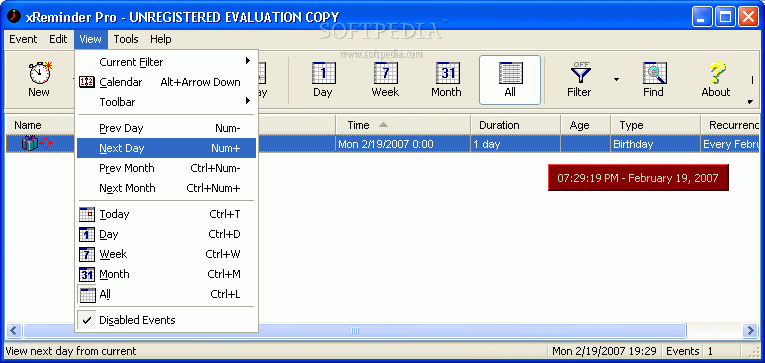The width and height of the screenshot is (765, 363).
Task: Open Find from the toolbar
Action: coord(653,80)
